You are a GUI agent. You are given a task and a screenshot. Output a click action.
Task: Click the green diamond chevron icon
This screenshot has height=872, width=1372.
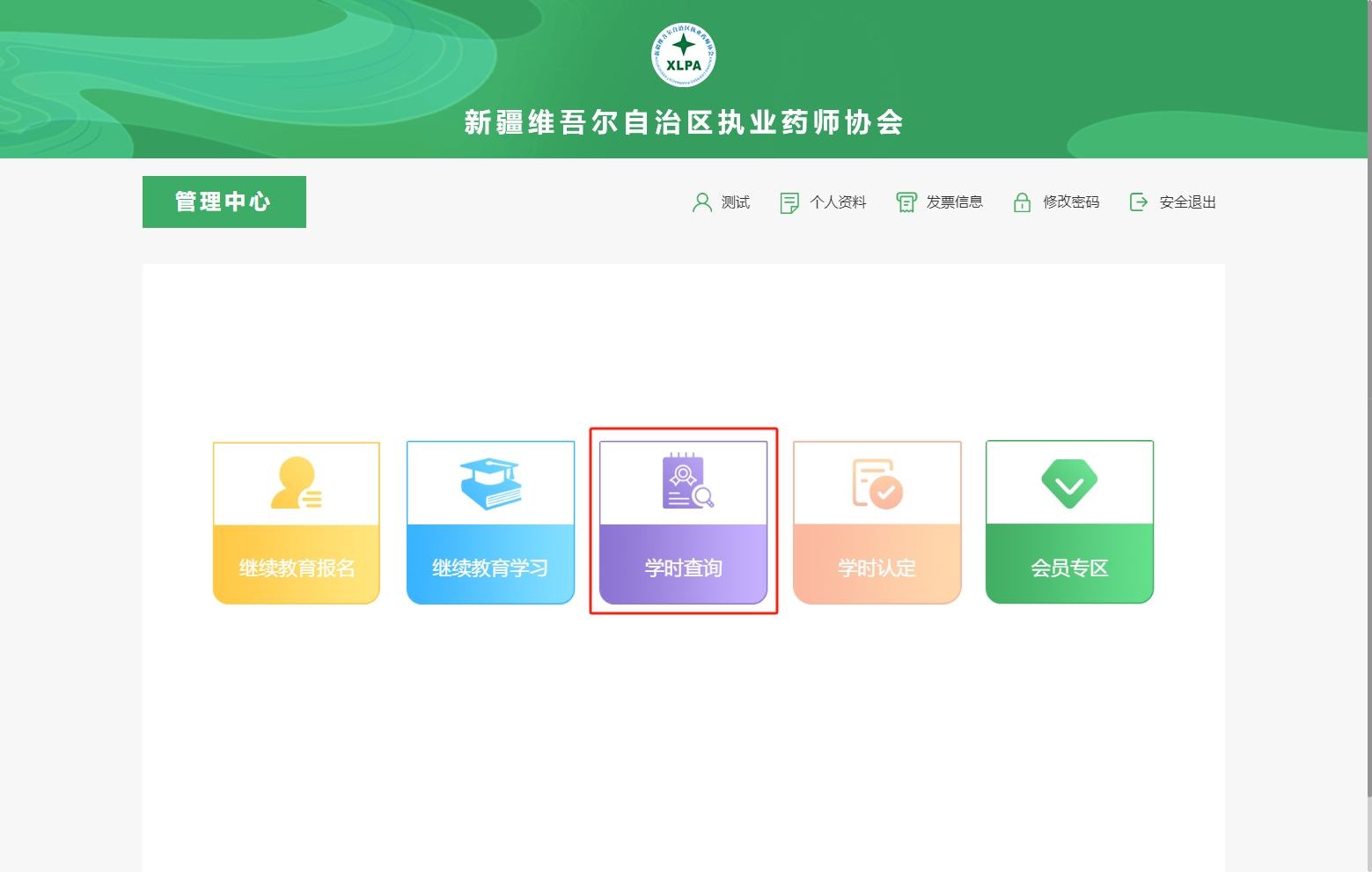pyautogui.click(x=1069, y=483)
